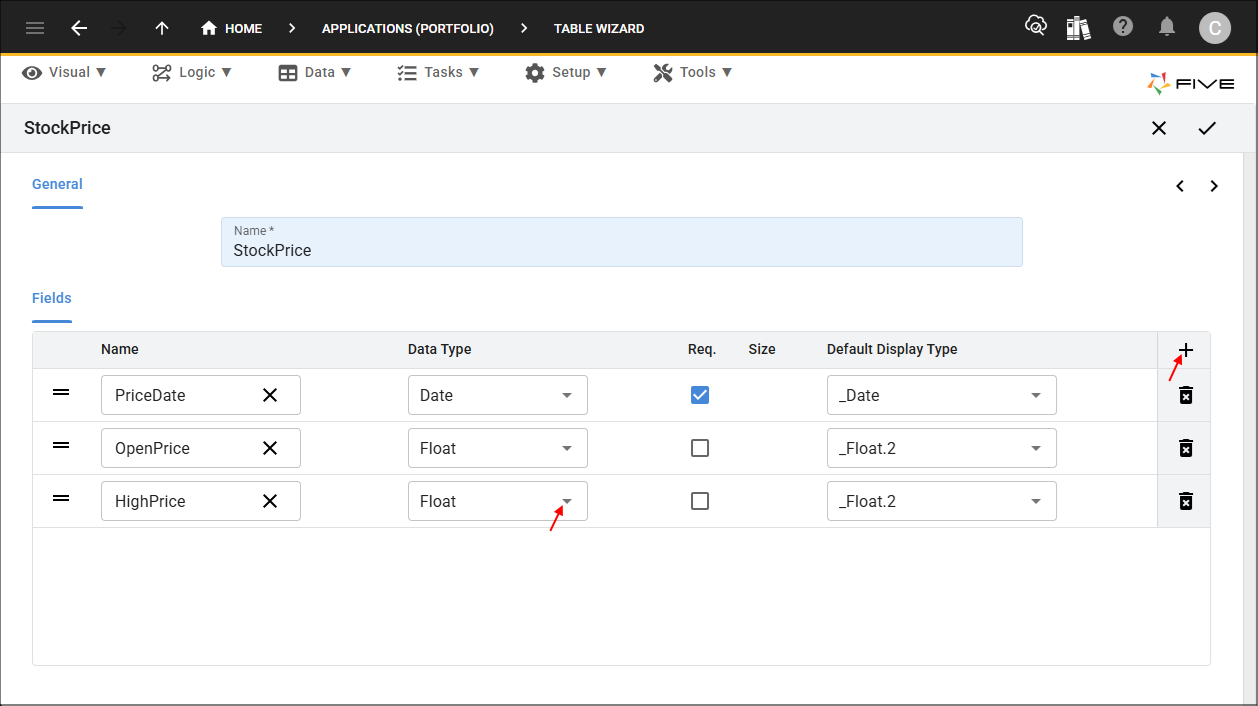Open the Tasks menu

(x=438, y=72)
